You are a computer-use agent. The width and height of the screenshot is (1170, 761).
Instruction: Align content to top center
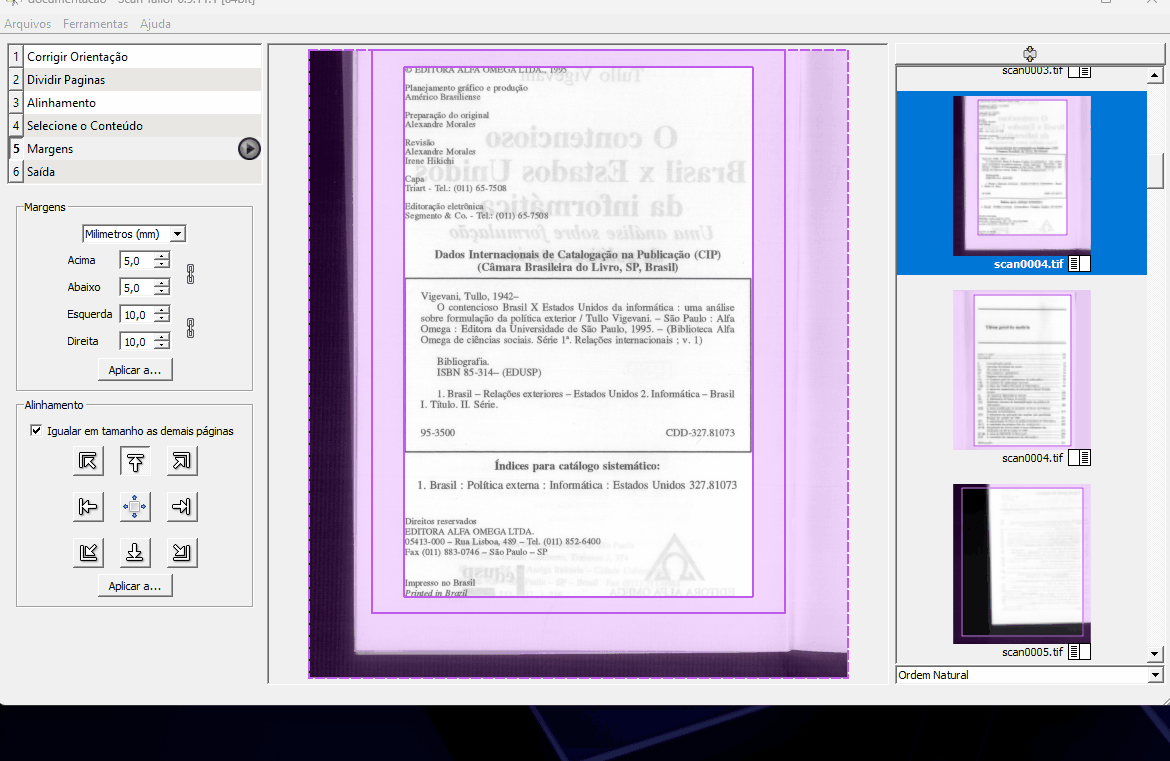135,461
